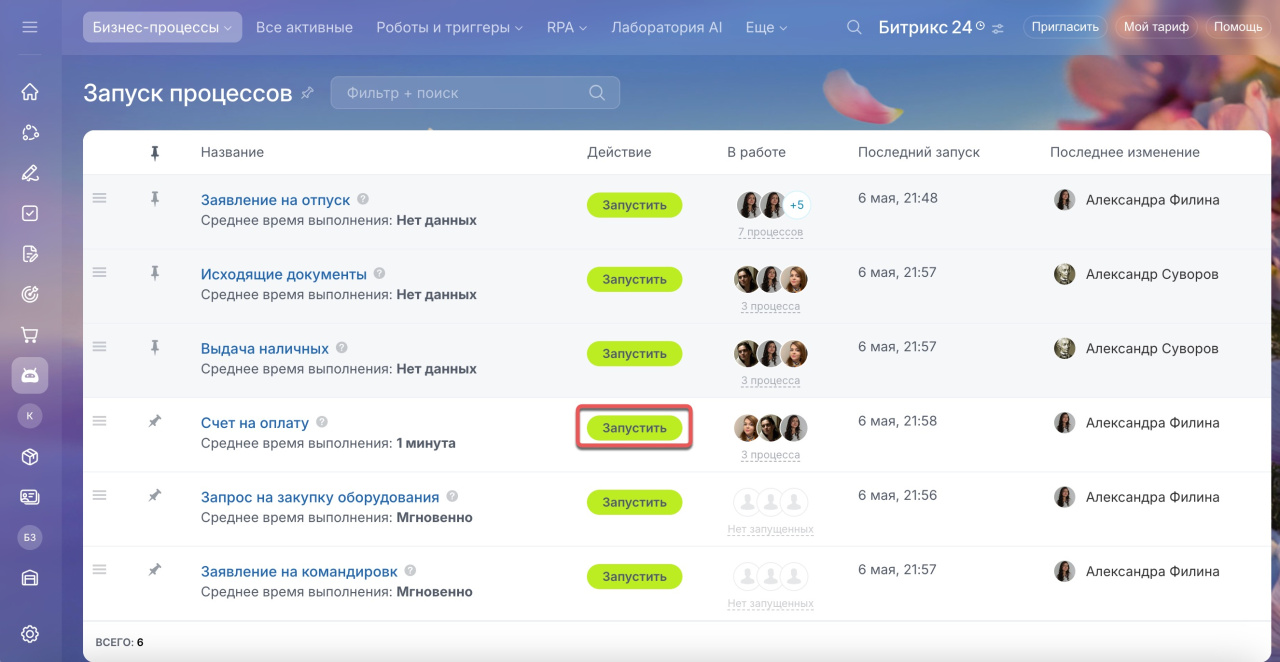Click the Пригласить button
This screenshot has width=1280, height=662.
point(1065,27)
